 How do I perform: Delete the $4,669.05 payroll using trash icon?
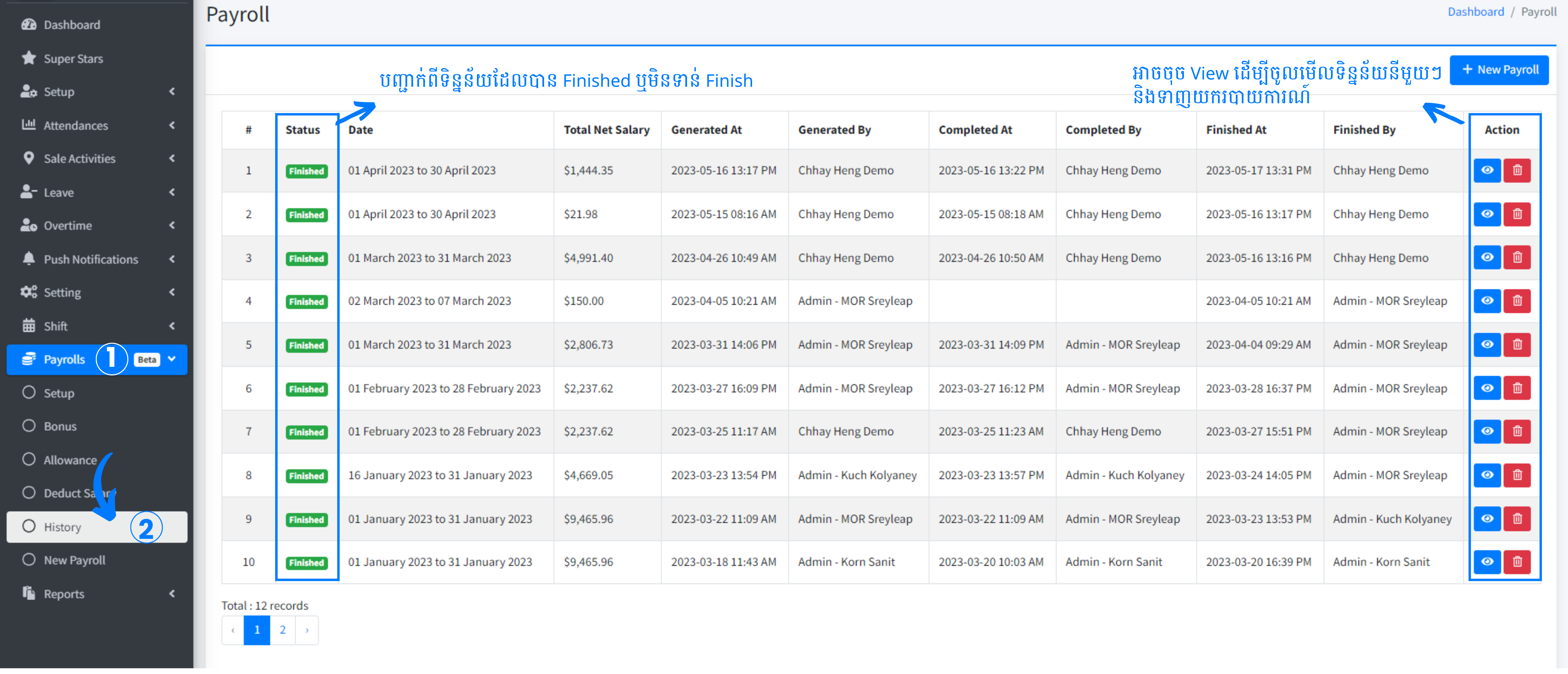[x=1517, y=476]
